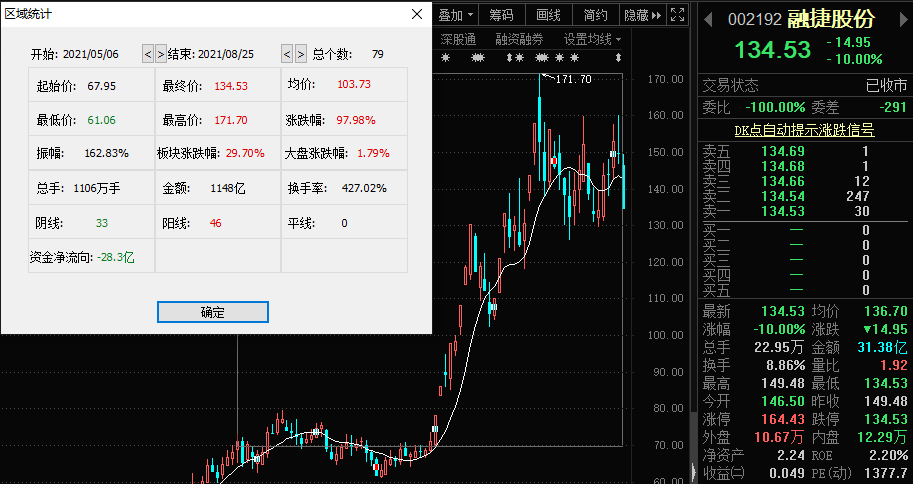Click 涨停 price 164.43

click(783, 419)
